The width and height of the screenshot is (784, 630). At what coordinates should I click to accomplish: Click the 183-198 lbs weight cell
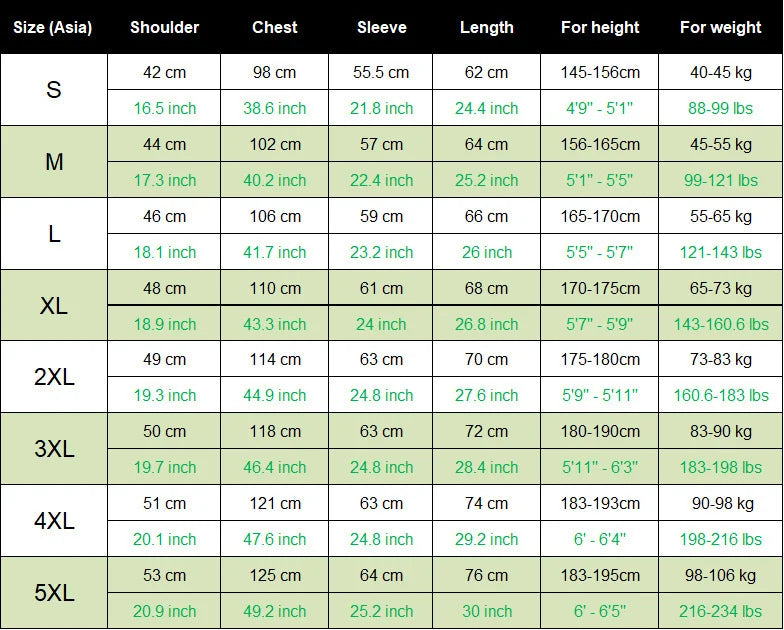720,467
